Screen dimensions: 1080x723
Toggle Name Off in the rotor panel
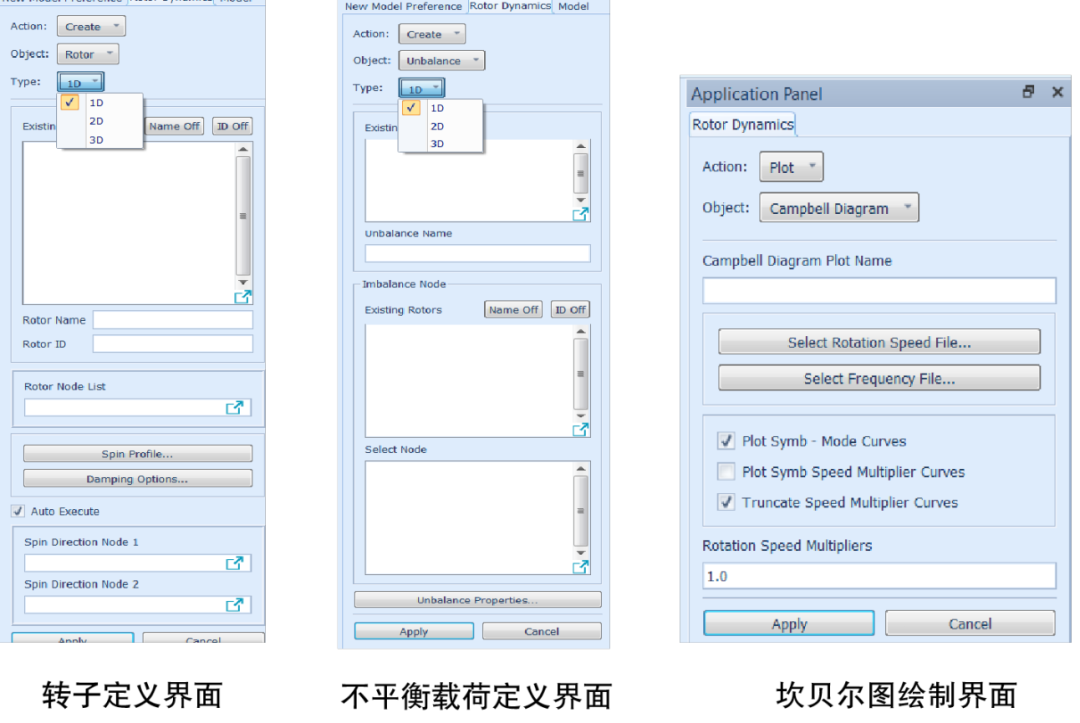(174, 127)
